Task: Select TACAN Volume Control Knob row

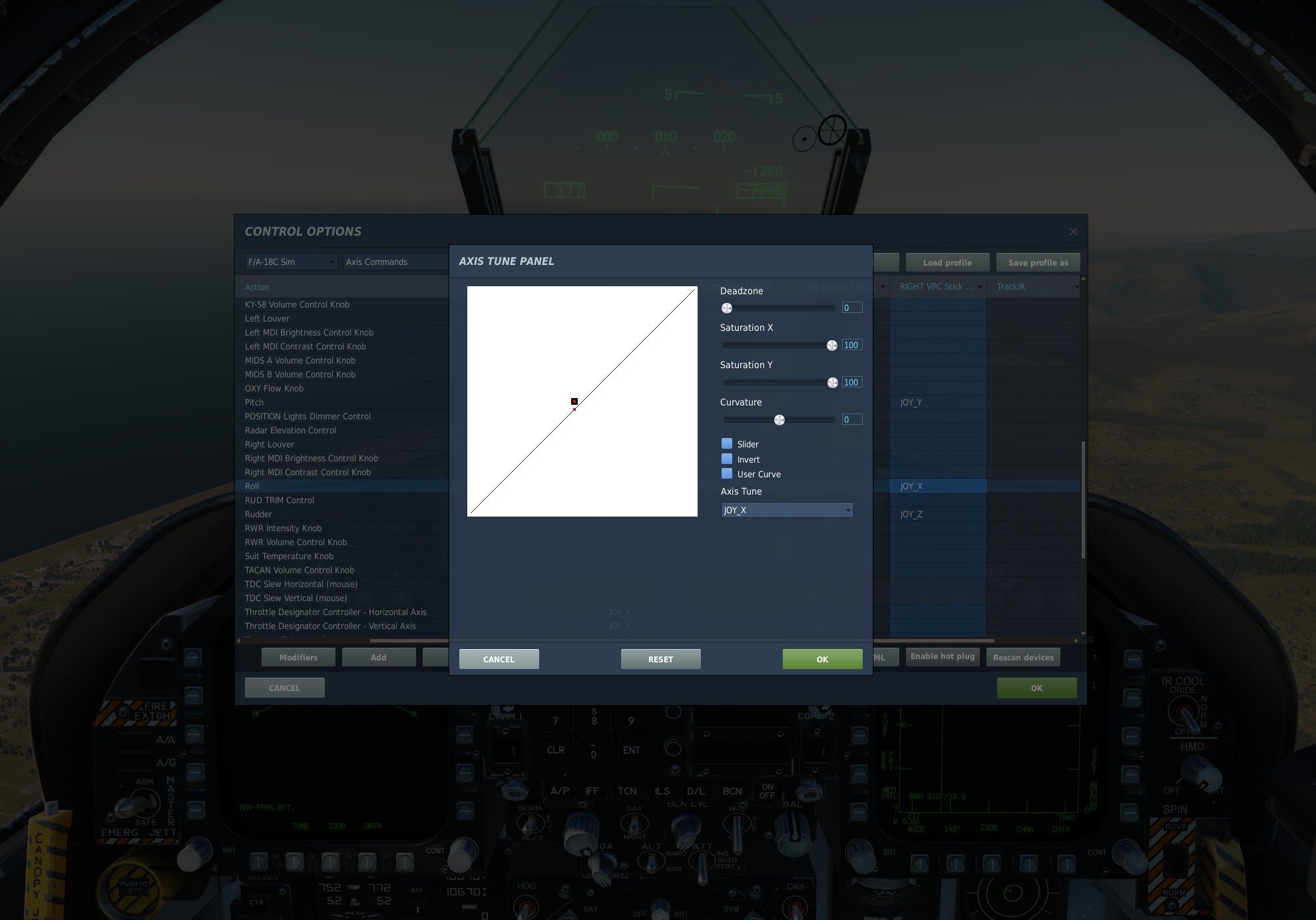Action: 342,570
